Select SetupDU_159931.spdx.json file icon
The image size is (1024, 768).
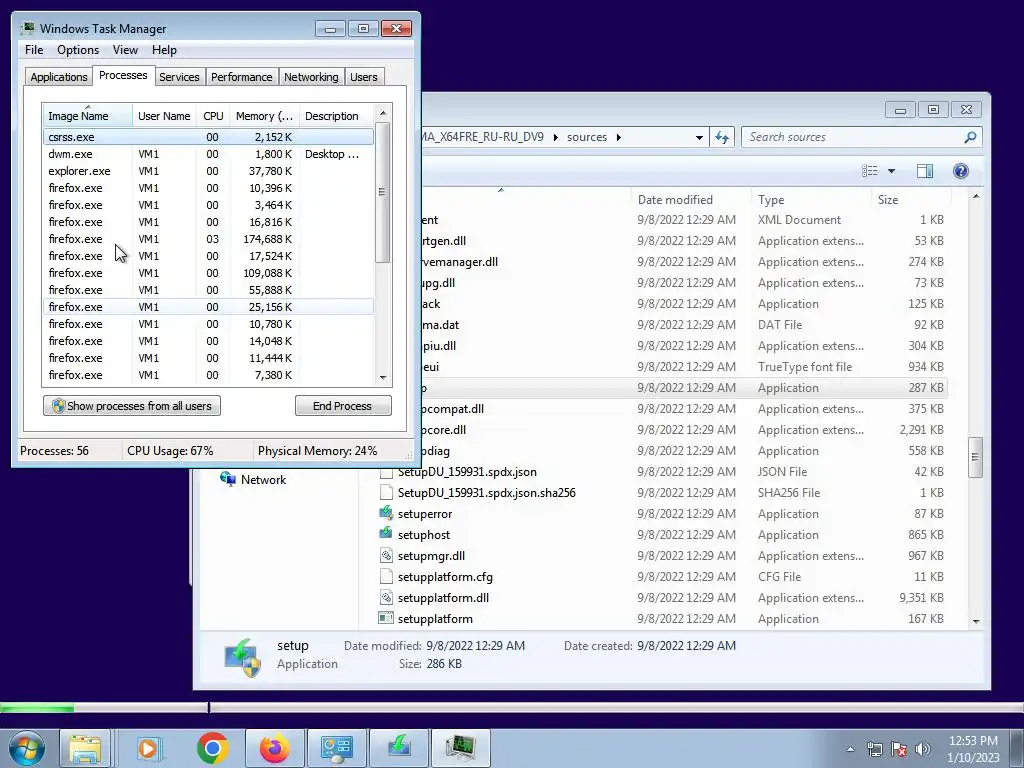tap(386, 472)
